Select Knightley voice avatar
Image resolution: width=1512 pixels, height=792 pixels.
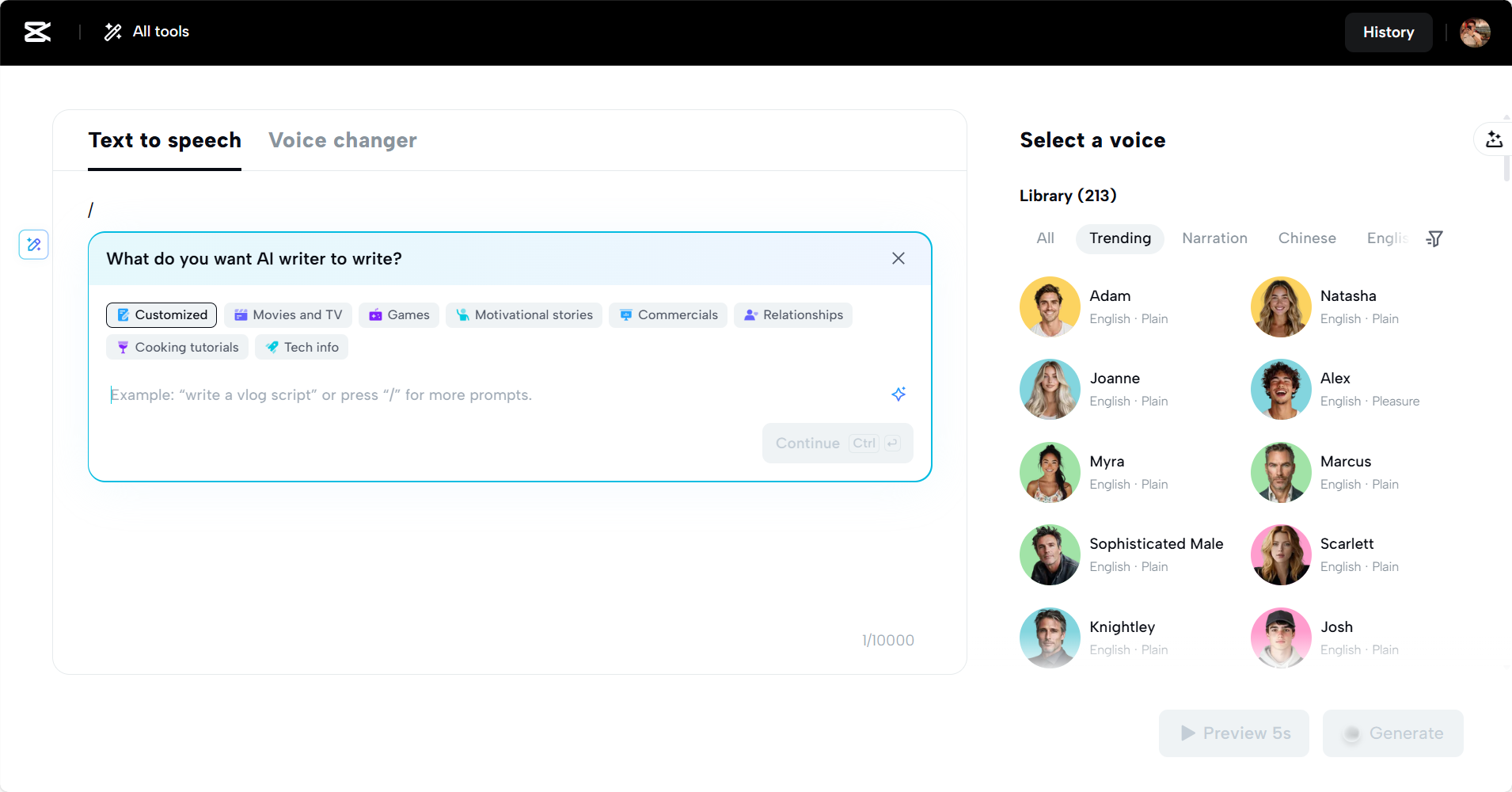pos(1050,638)
